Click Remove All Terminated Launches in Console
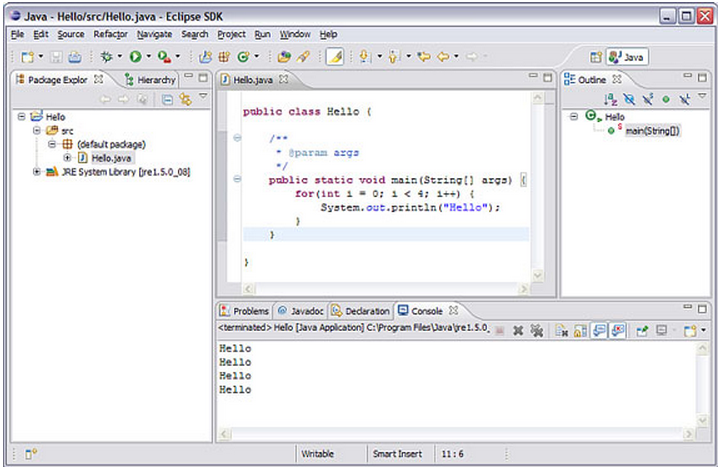The height and width of the screenshot is (469, 720). coord(536,329)
